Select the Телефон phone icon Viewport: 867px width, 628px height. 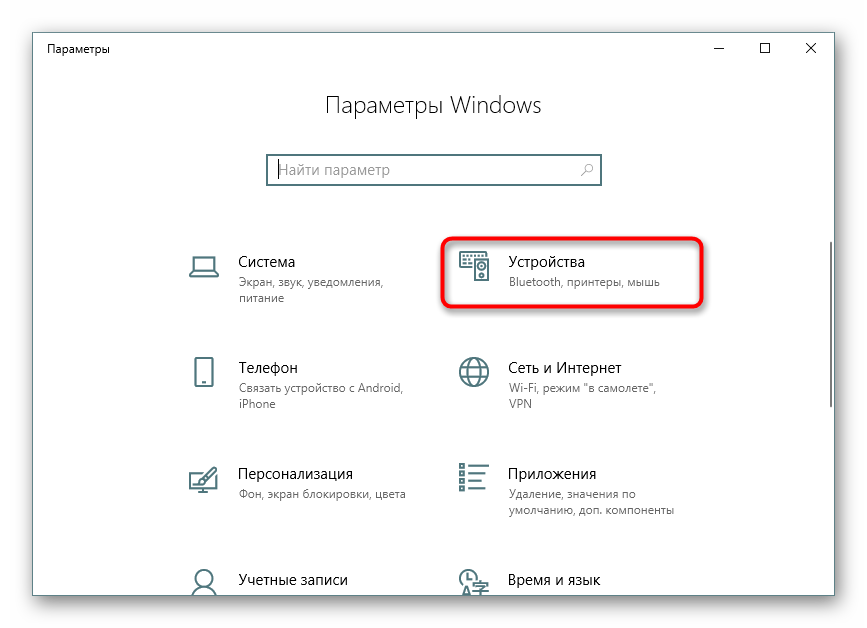(x=203, y=371)
